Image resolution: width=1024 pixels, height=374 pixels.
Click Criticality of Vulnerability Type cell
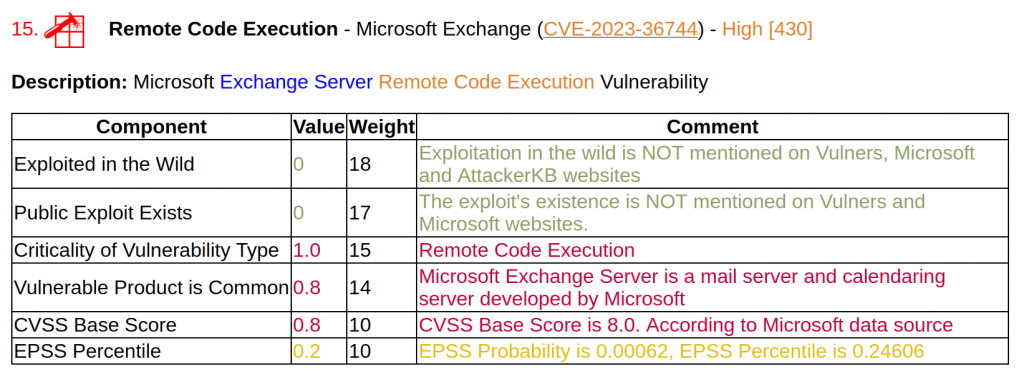tap(152, 250)
